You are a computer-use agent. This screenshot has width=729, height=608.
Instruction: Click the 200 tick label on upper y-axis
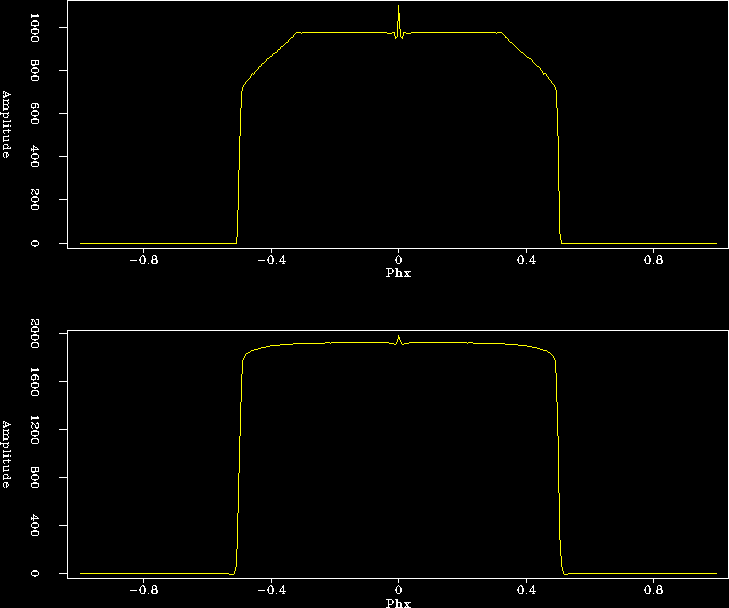click(35, 200)
